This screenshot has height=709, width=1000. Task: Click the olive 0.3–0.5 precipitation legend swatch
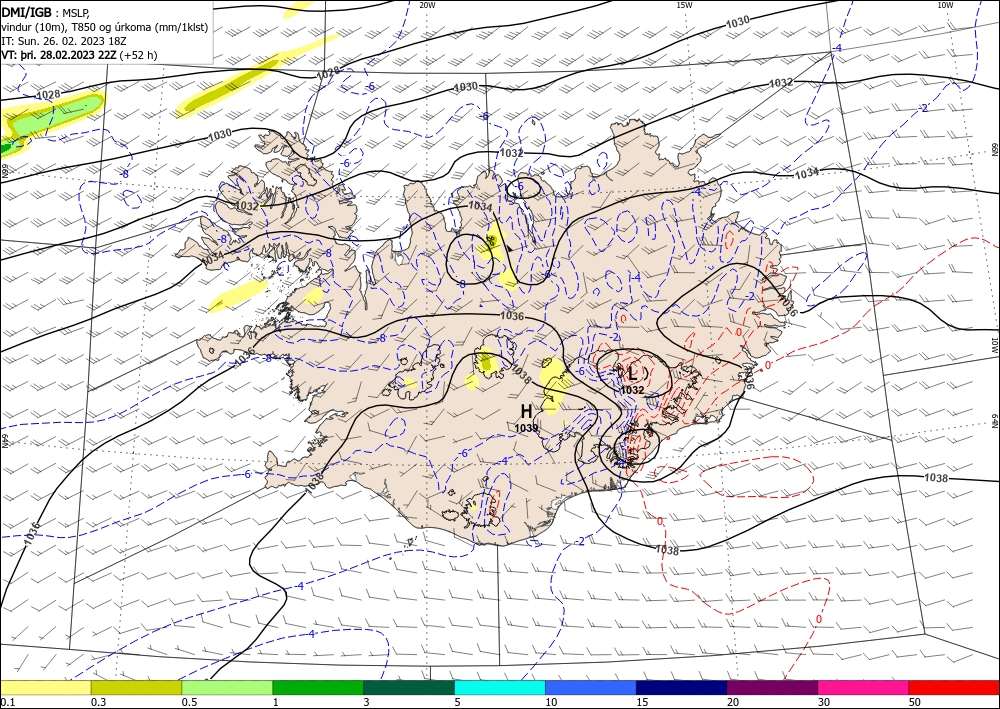click(136, 687)
